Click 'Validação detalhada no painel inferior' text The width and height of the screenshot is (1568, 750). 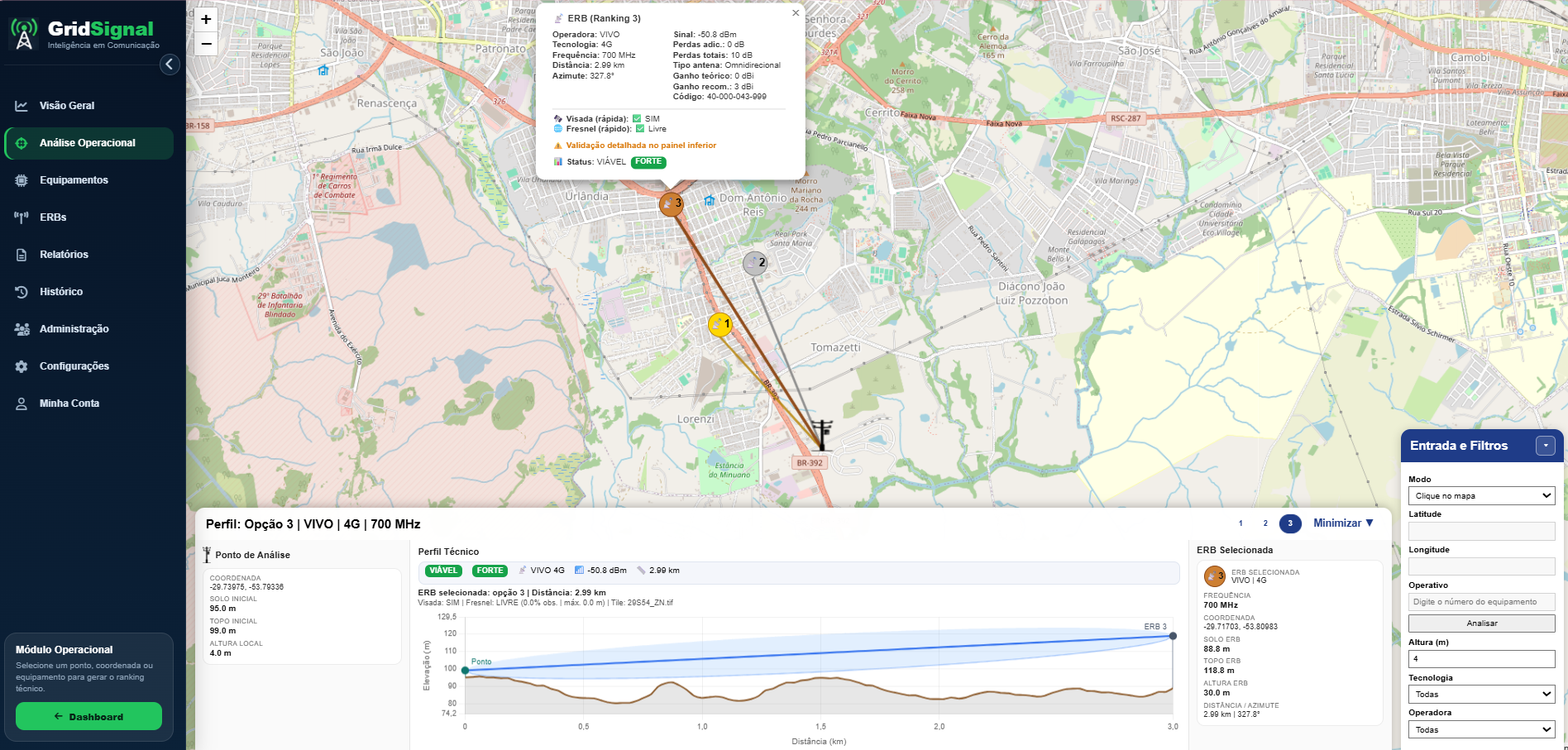641,146
